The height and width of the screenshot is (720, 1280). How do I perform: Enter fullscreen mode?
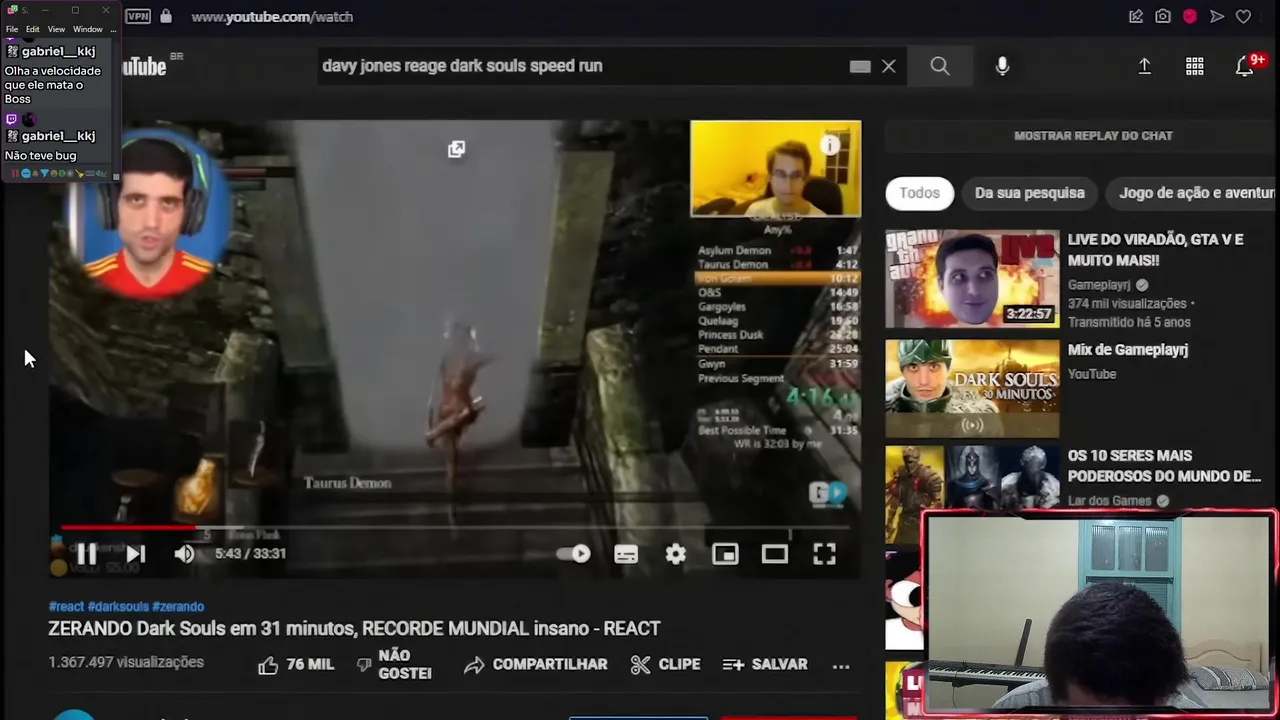click(x=824, y=554)
